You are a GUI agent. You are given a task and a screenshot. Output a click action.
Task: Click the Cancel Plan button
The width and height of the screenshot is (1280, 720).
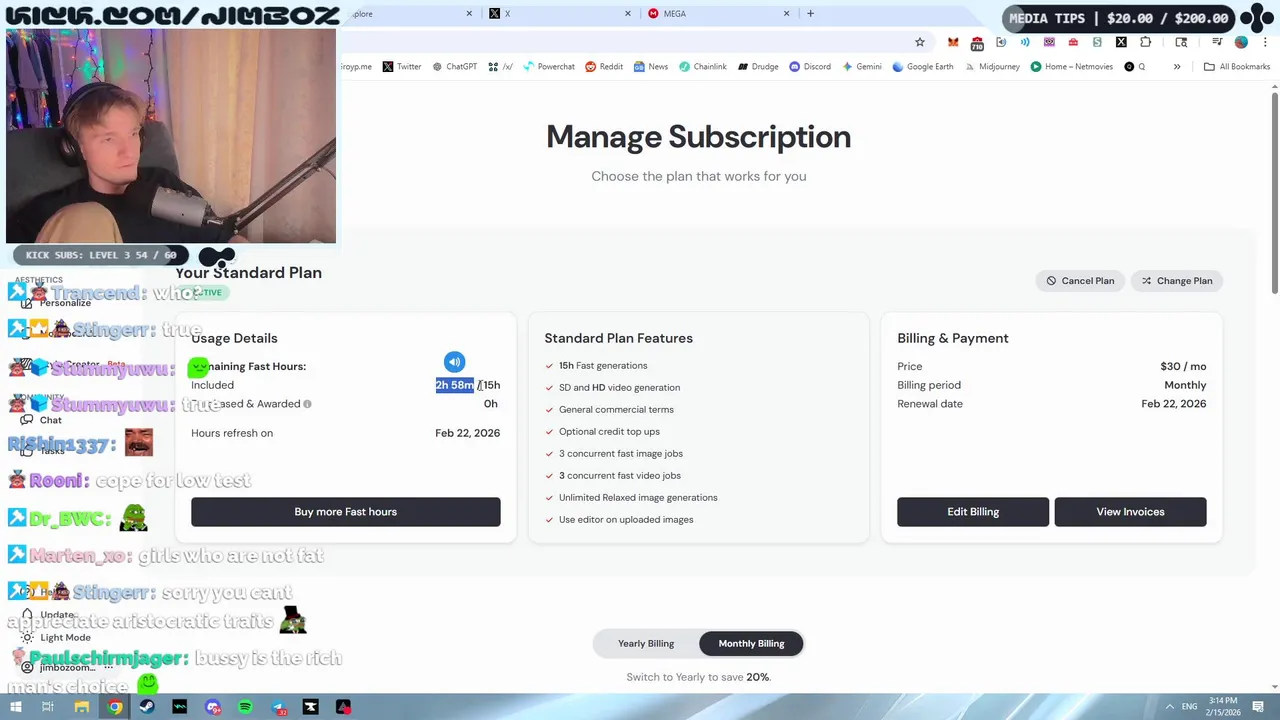[1080, 281]
